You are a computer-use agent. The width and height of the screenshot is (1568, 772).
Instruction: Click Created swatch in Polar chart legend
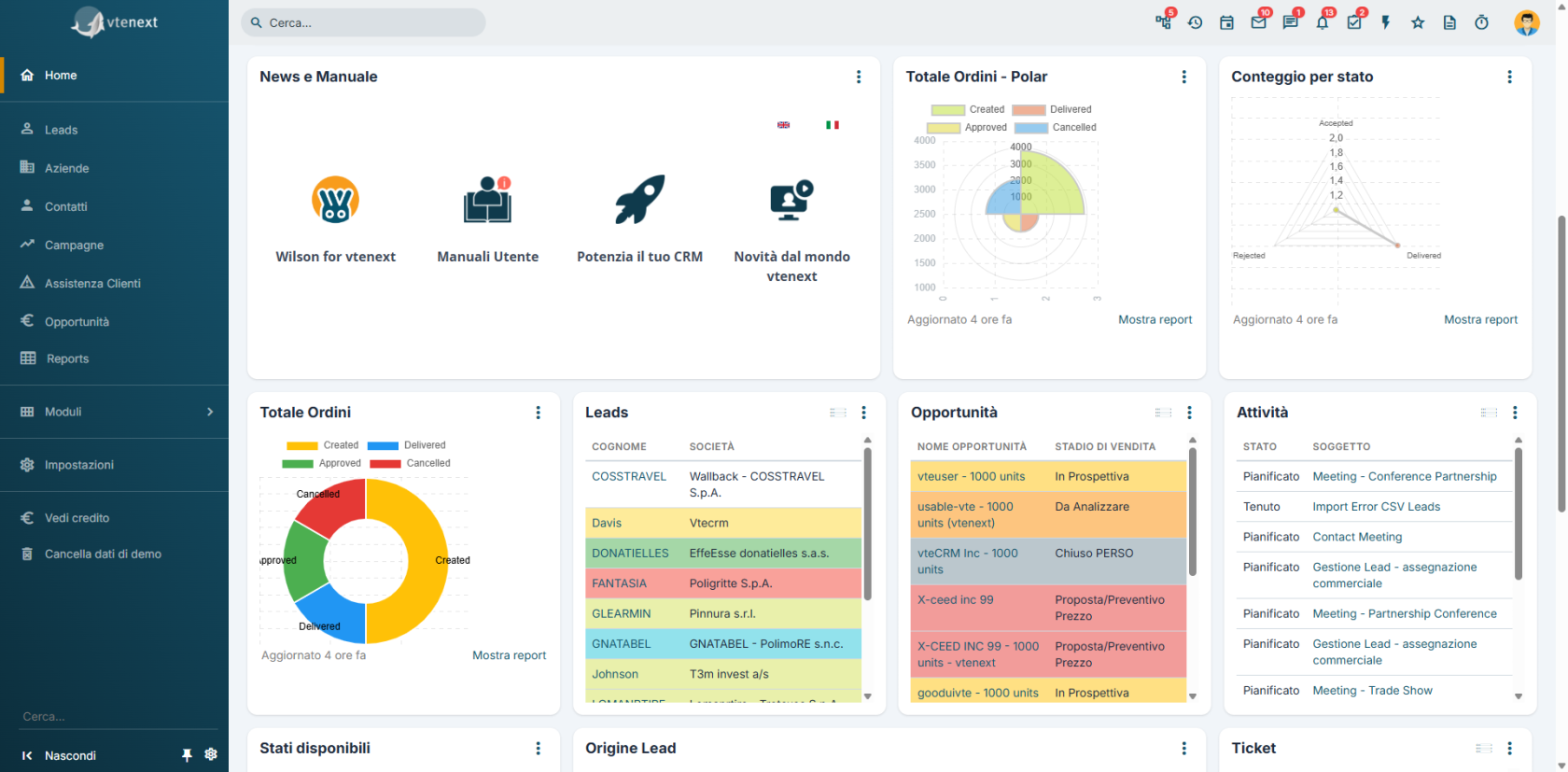948,110
